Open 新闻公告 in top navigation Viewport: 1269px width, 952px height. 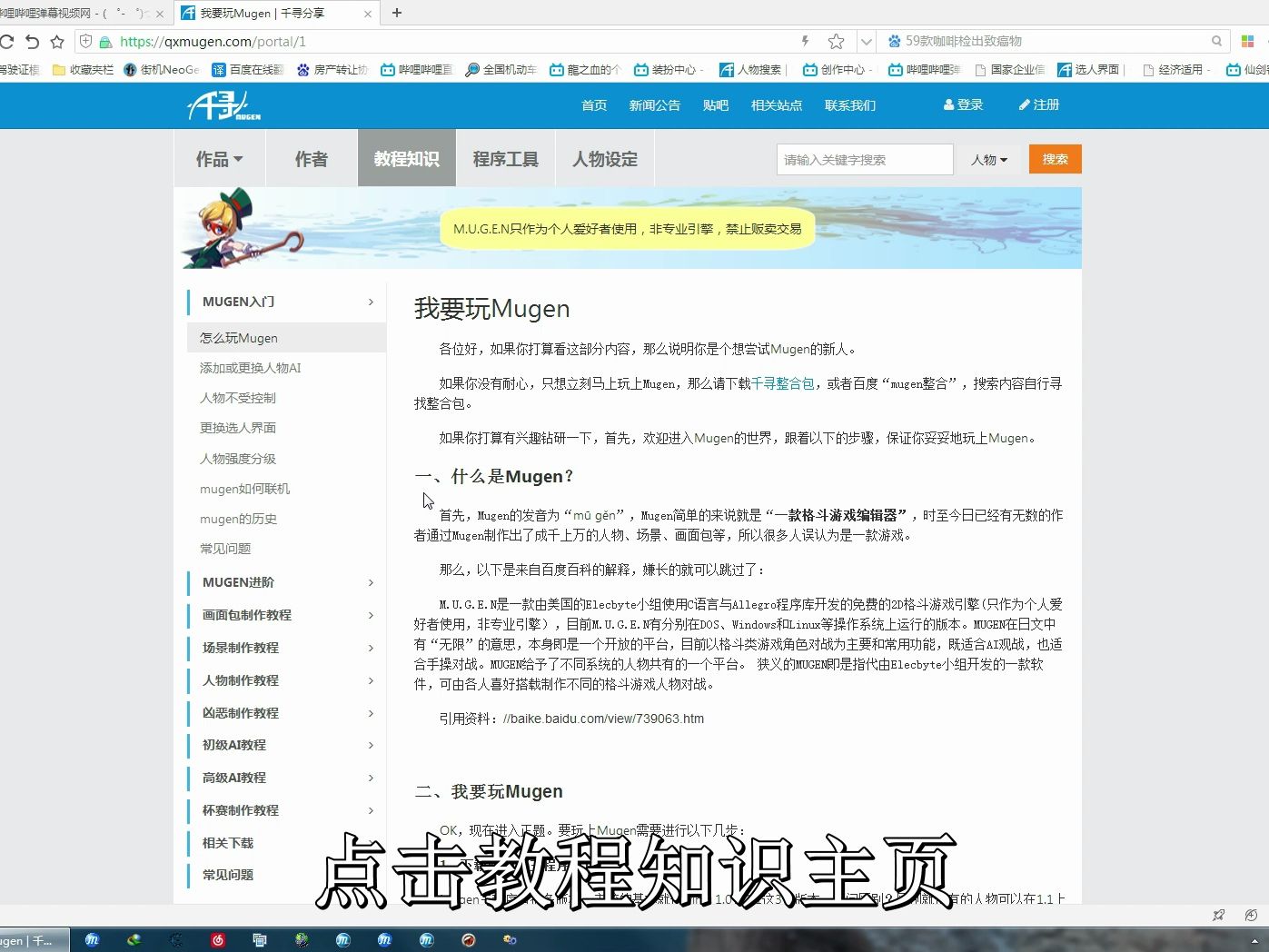[655, 105]
